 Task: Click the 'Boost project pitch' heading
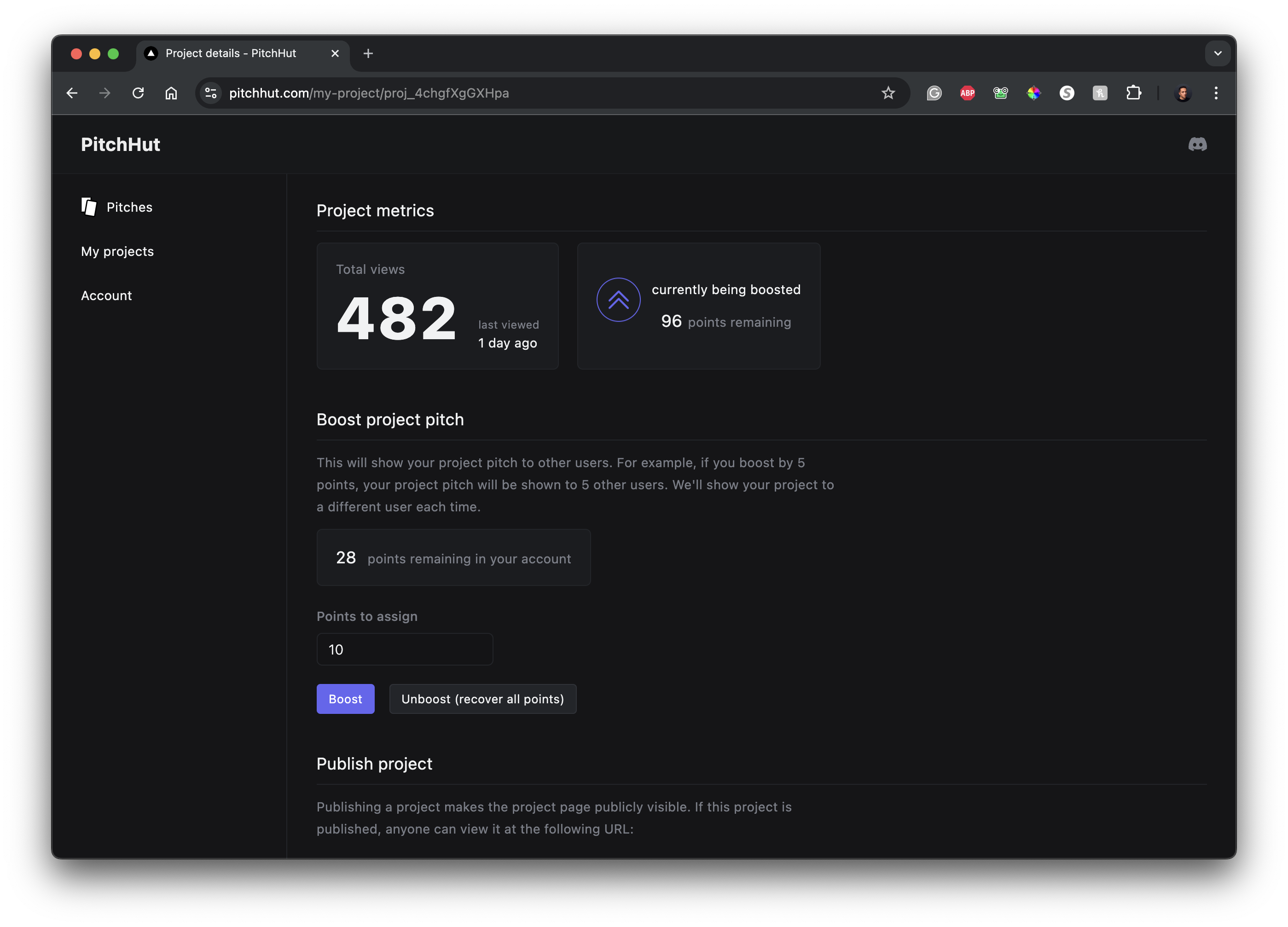390,419
